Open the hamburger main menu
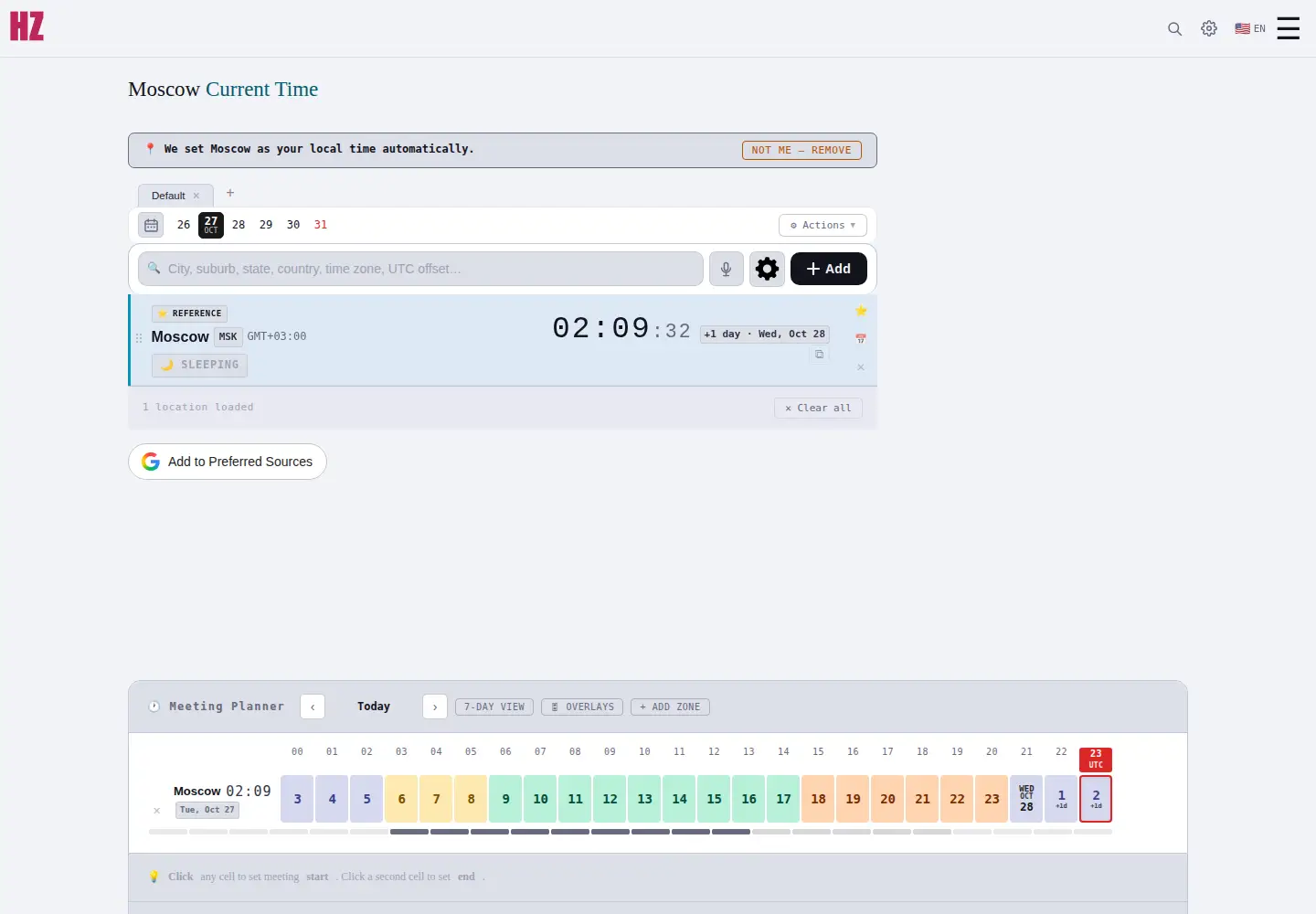The height and width of the screenshot is (914, 1316). click(1288, 28)
